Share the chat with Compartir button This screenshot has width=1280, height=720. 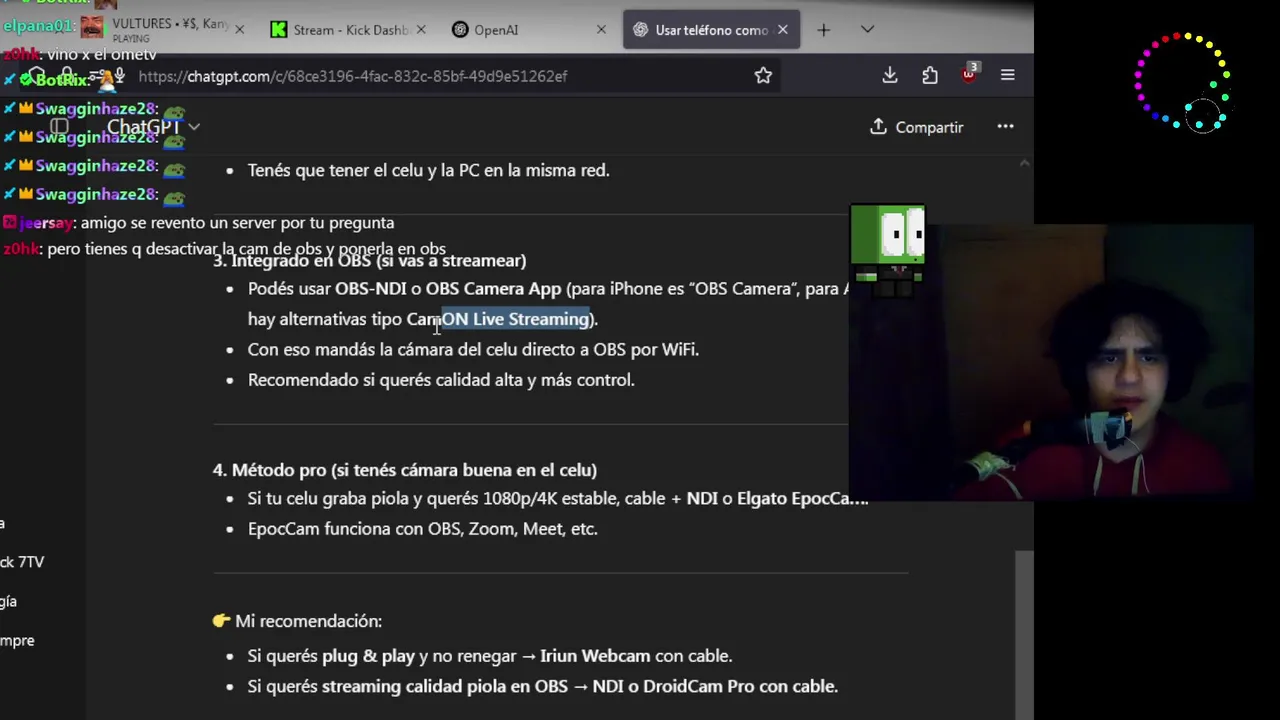point(917,127)
